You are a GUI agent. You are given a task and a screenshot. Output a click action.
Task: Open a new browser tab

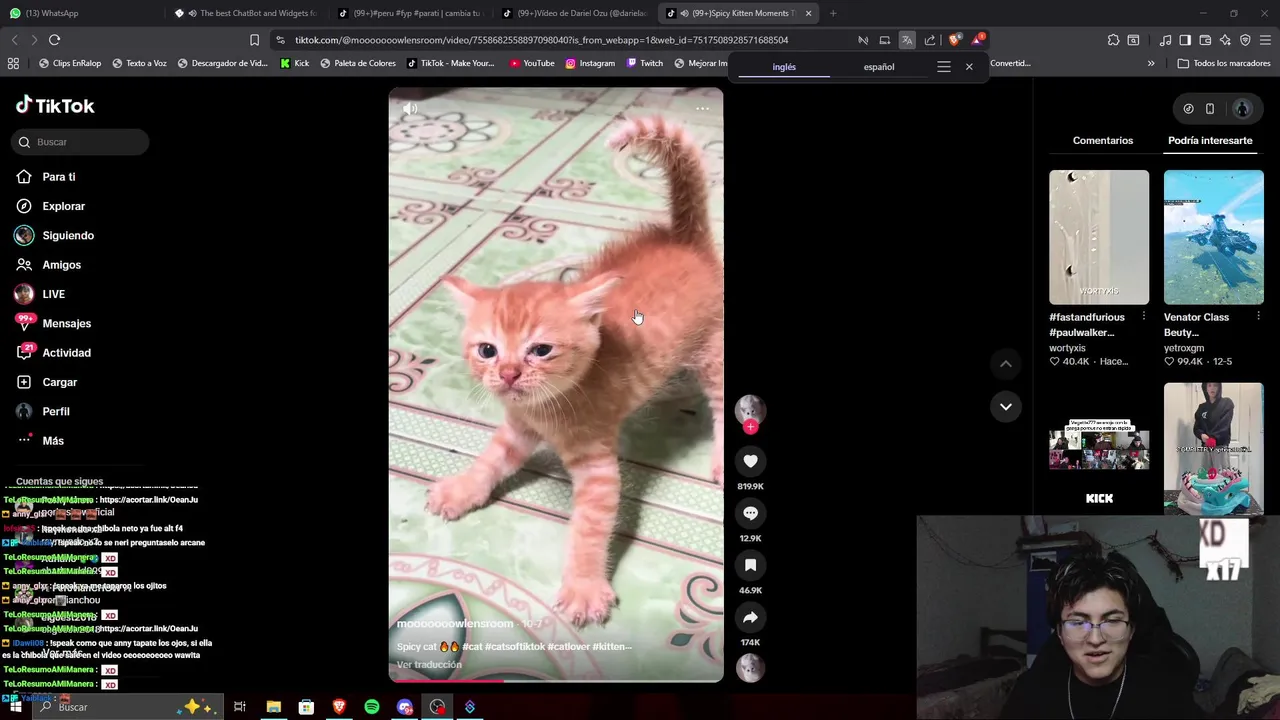coord(833,13)
